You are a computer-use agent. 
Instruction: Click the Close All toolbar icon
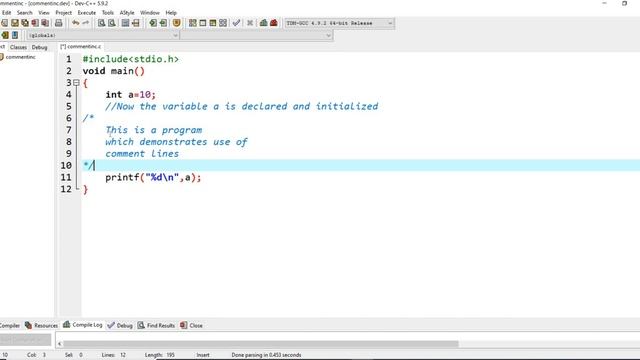45,23
